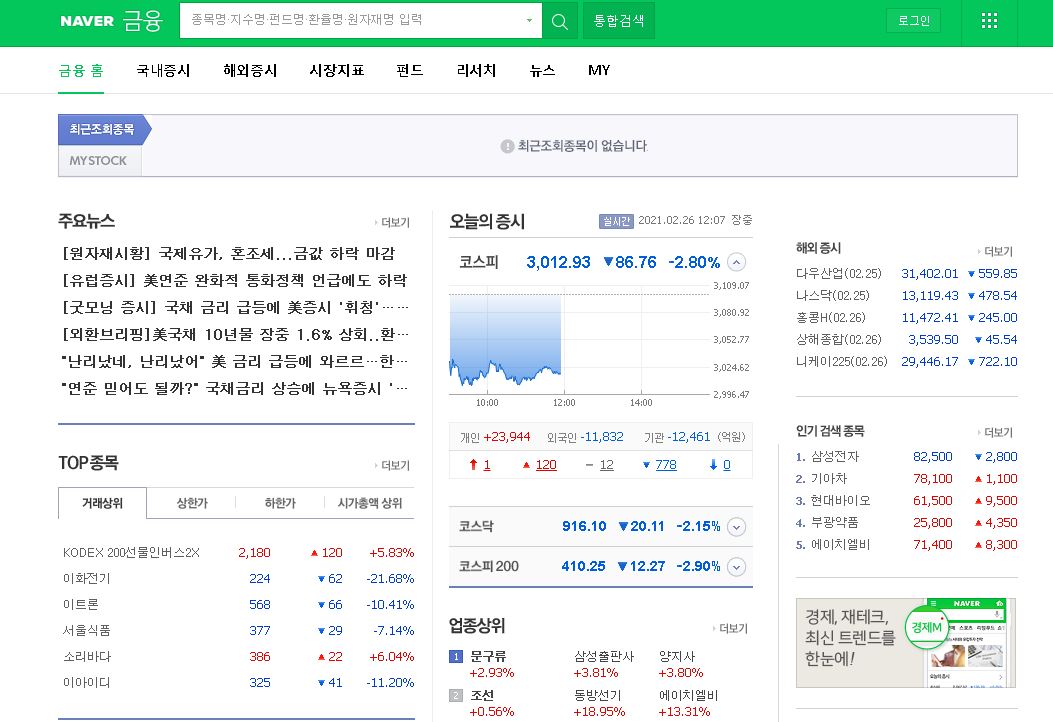Screen dimensions: 1053x722
Task: Open the search box dropdown arrow
Action: point(529,20)
